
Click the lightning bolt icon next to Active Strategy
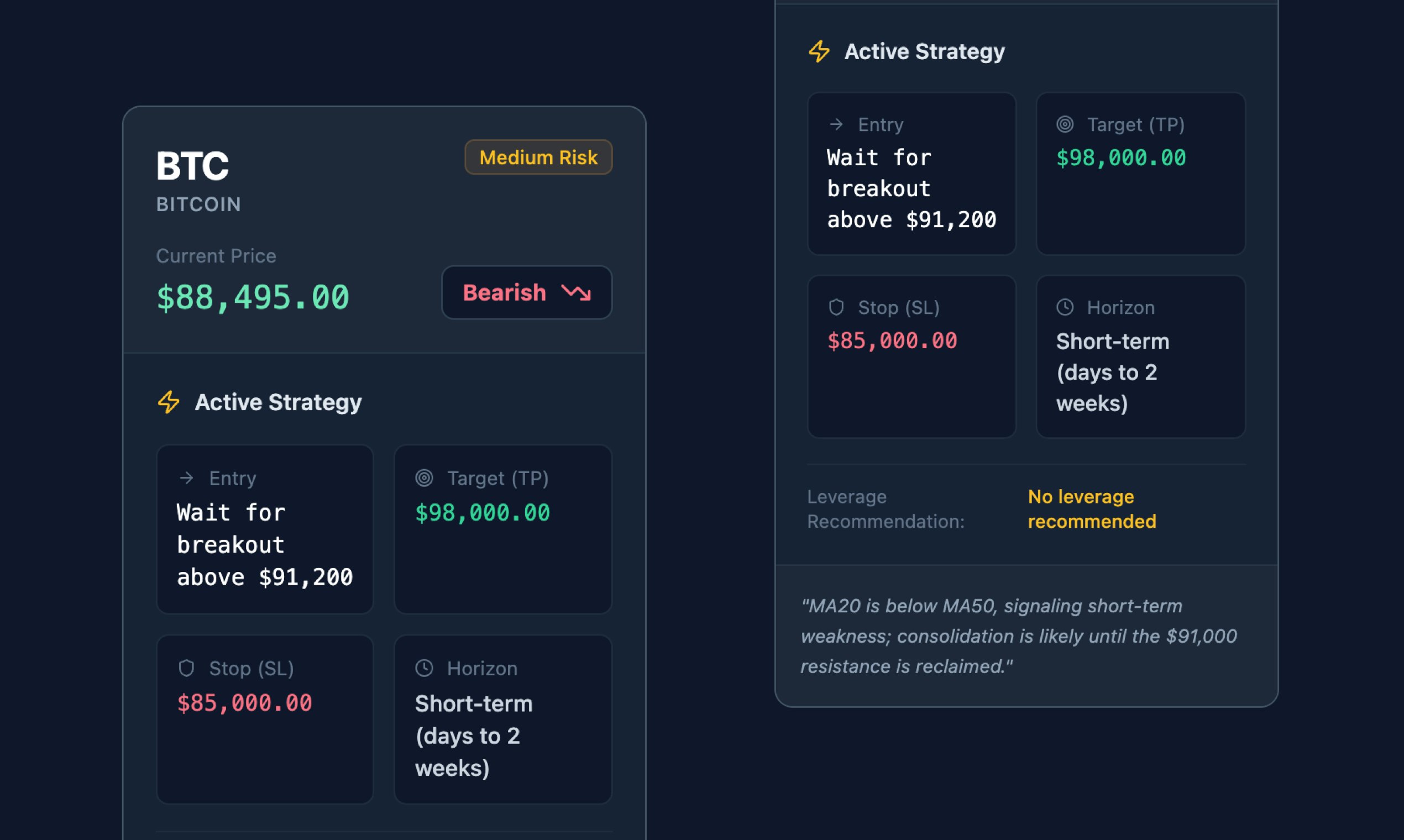[x=167, y=402]
